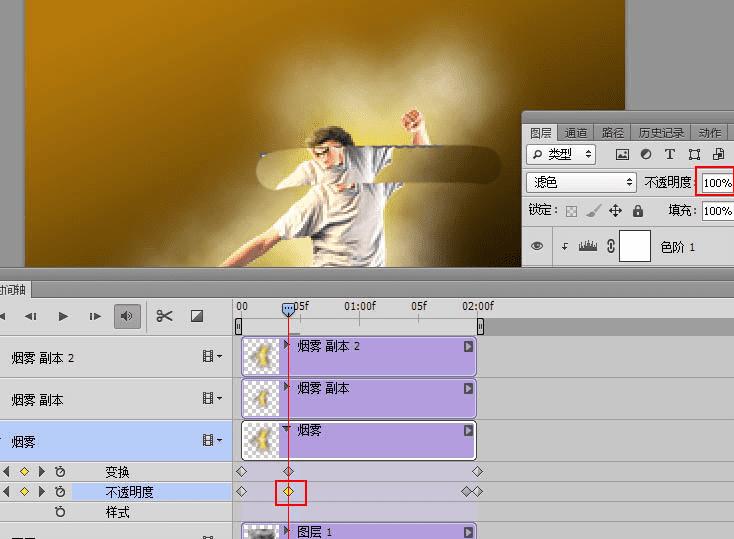
Task: Open 烟雾 副本 2 track filmstrip menu
Action: coord(212,356)
